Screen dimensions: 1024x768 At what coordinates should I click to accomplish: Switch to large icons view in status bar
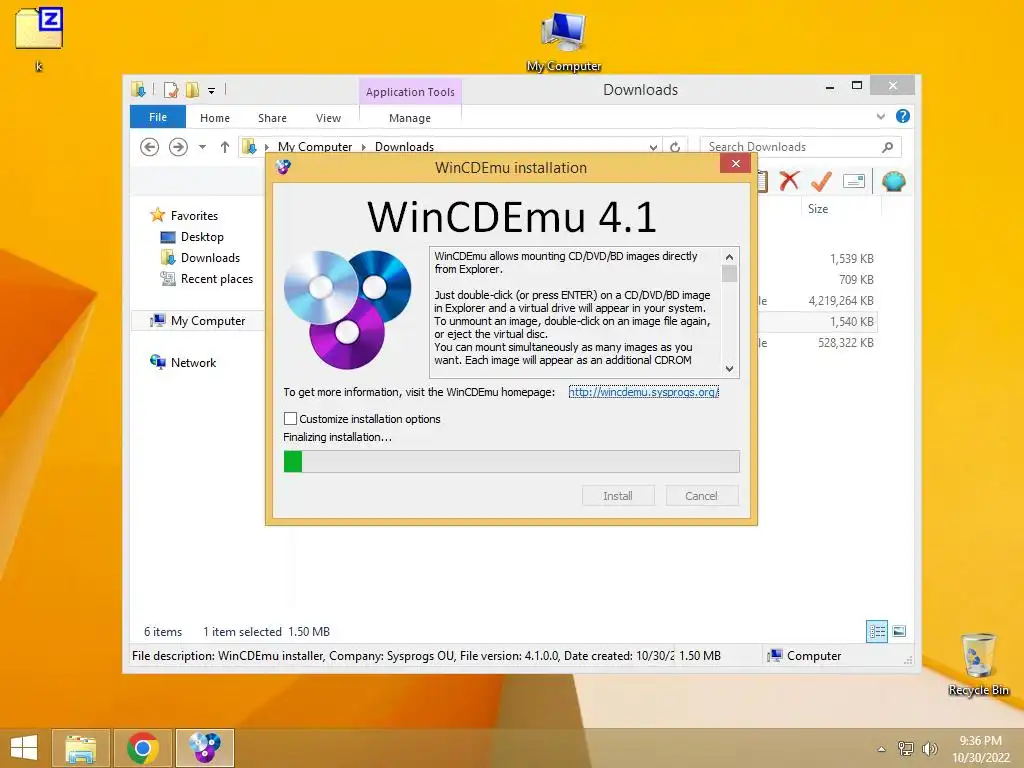click(x=899, y=631)
